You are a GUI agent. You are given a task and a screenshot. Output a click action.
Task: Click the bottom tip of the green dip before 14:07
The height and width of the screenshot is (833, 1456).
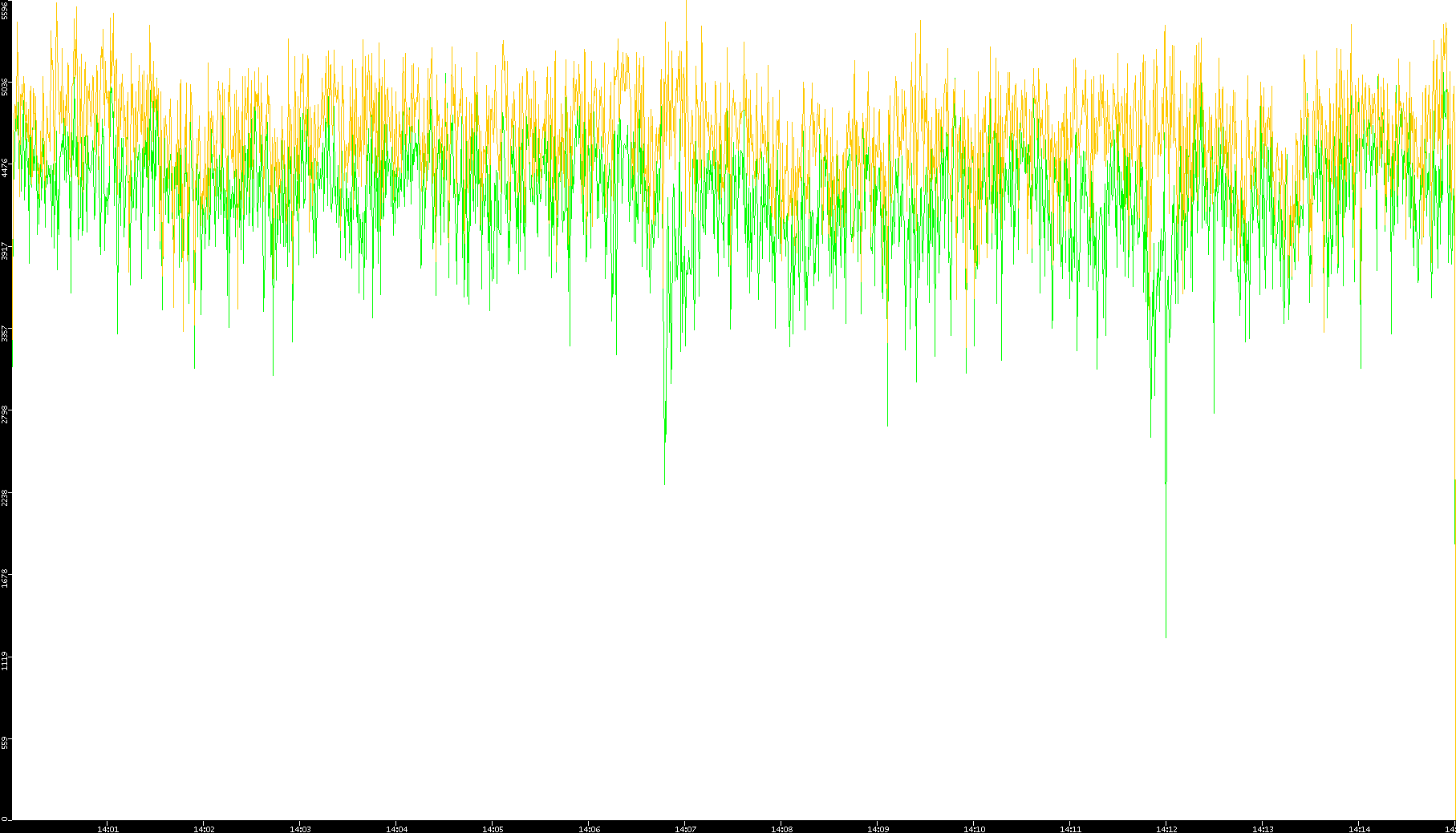(x=664, y=484)
